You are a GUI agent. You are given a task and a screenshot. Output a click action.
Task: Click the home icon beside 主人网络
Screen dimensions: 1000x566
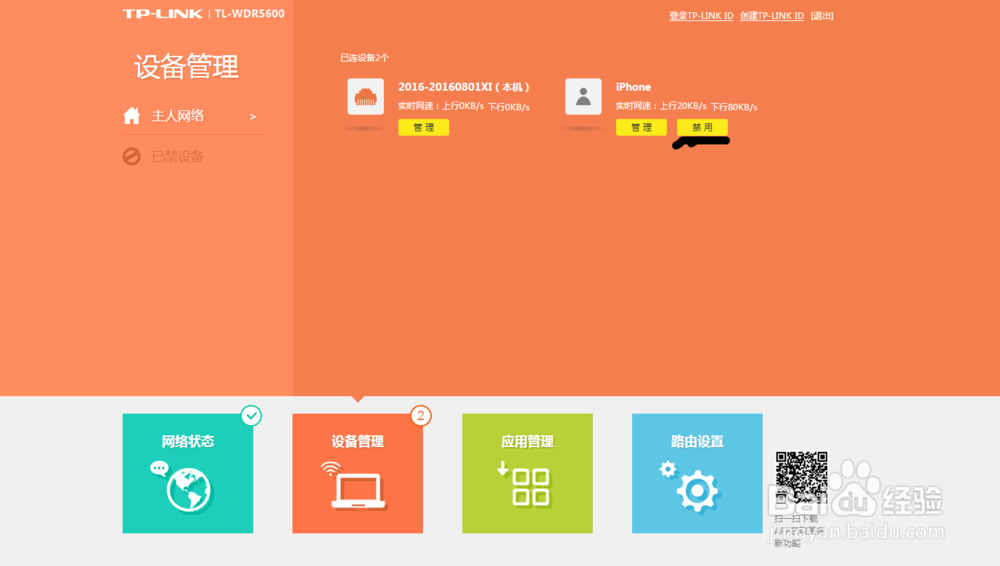tap(131, 115)
